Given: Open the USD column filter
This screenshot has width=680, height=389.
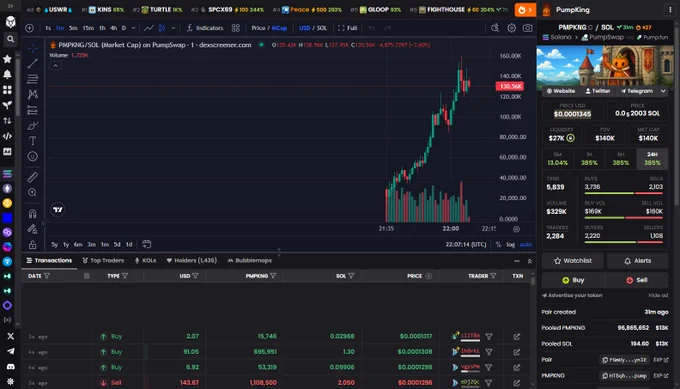Looking at the screenshot, I should pyautogui.click(x=195, y=276).
